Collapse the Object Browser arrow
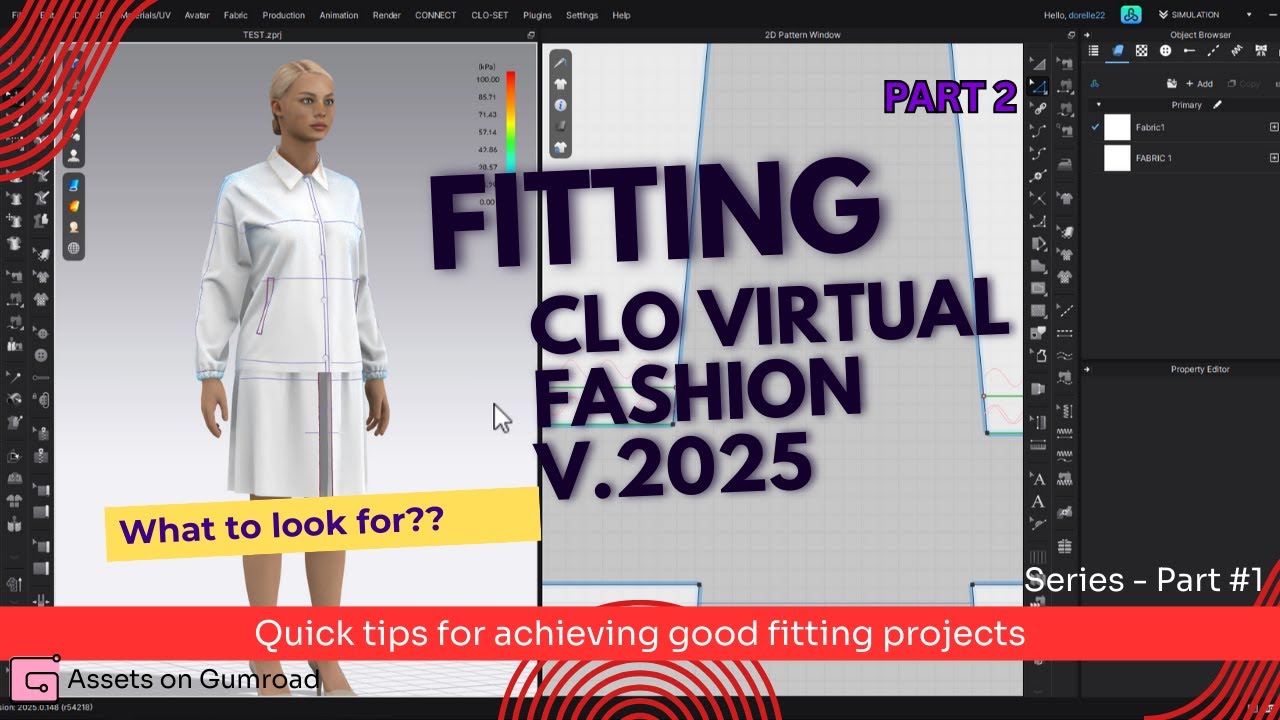 coord(1087,35)
